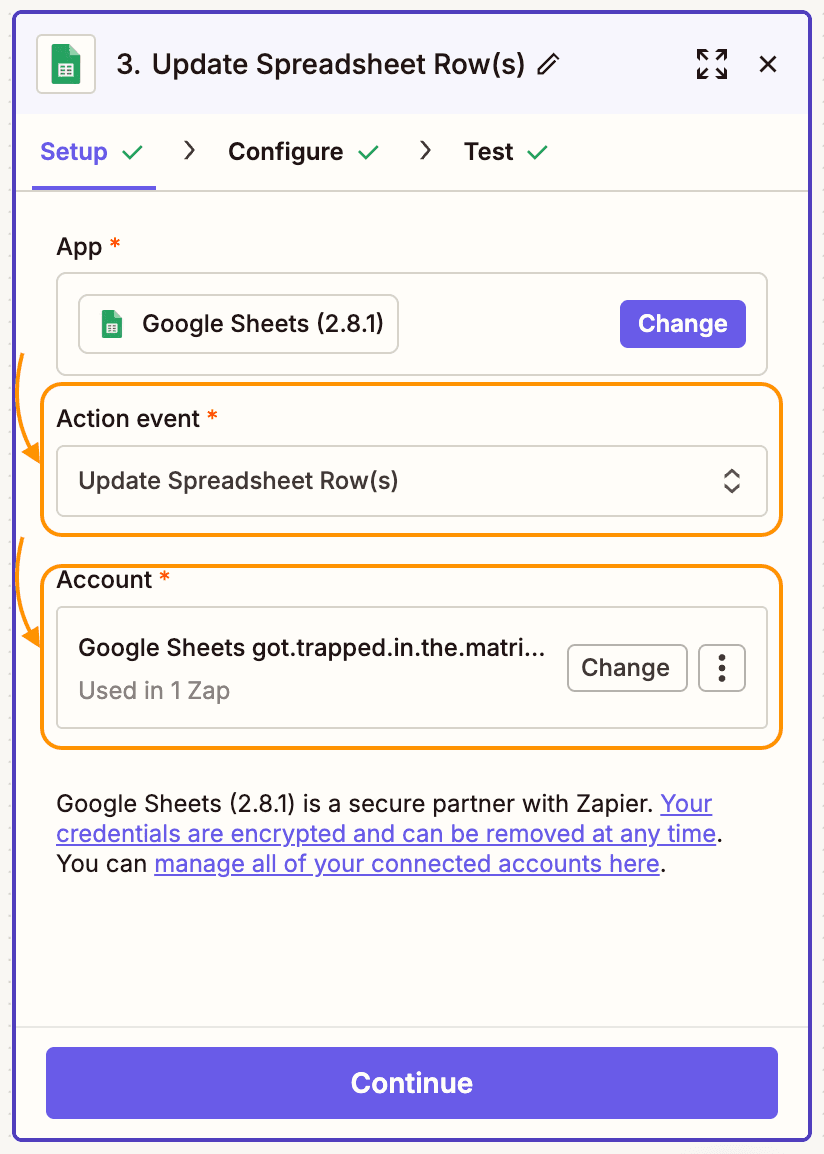Viewport: 824px width, 1154px height.
Task: Open the three-dot menu next to the account
Action: (x=722, y=668)
